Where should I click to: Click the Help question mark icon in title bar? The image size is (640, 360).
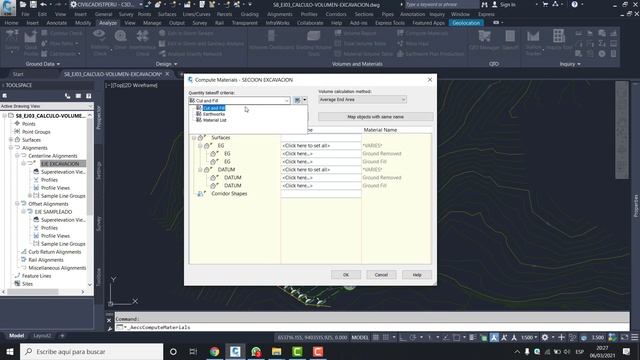(x=575, y=4)
